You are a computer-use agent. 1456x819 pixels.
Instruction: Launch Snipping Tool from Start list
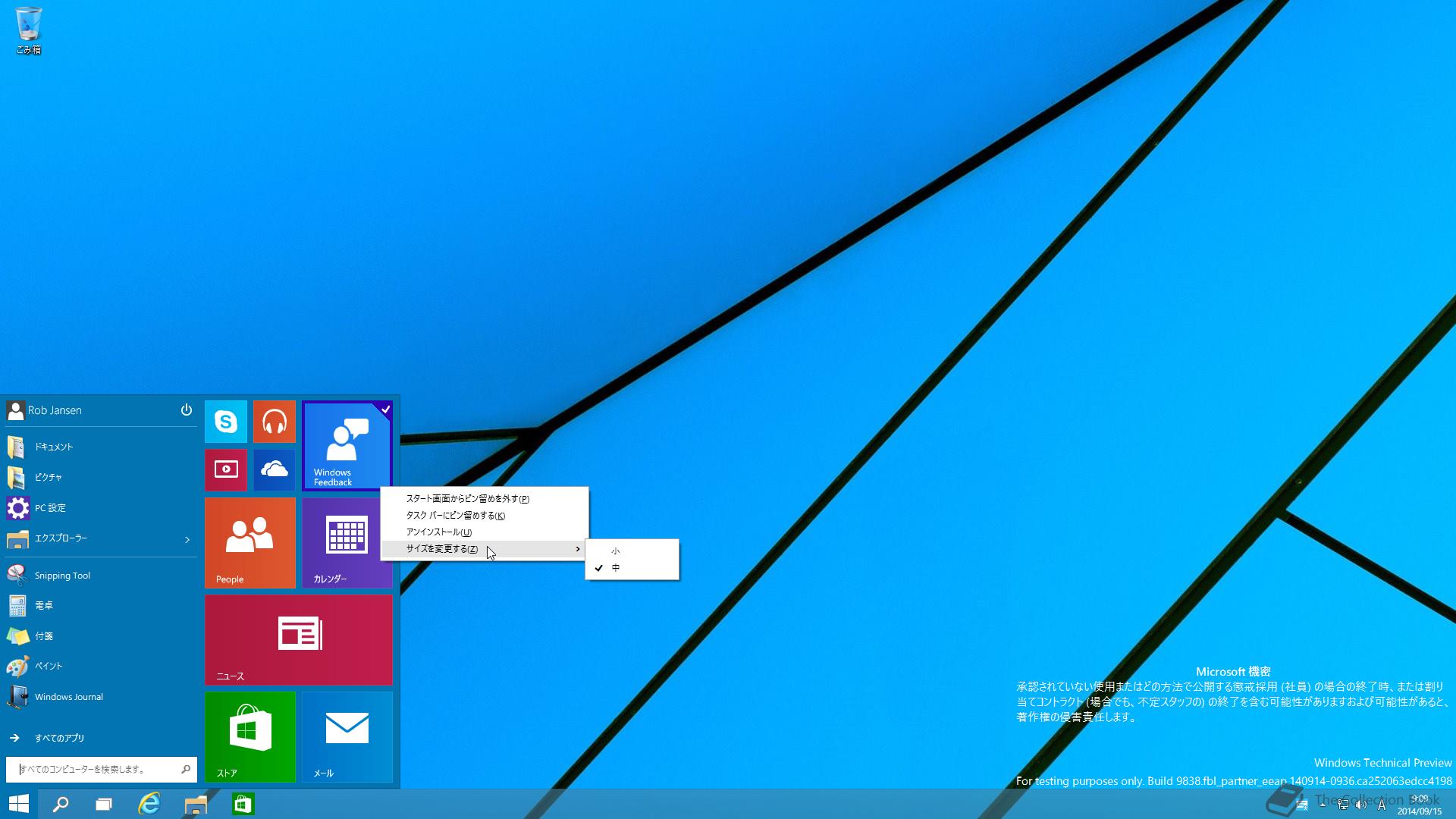click(x=100, y=576)
